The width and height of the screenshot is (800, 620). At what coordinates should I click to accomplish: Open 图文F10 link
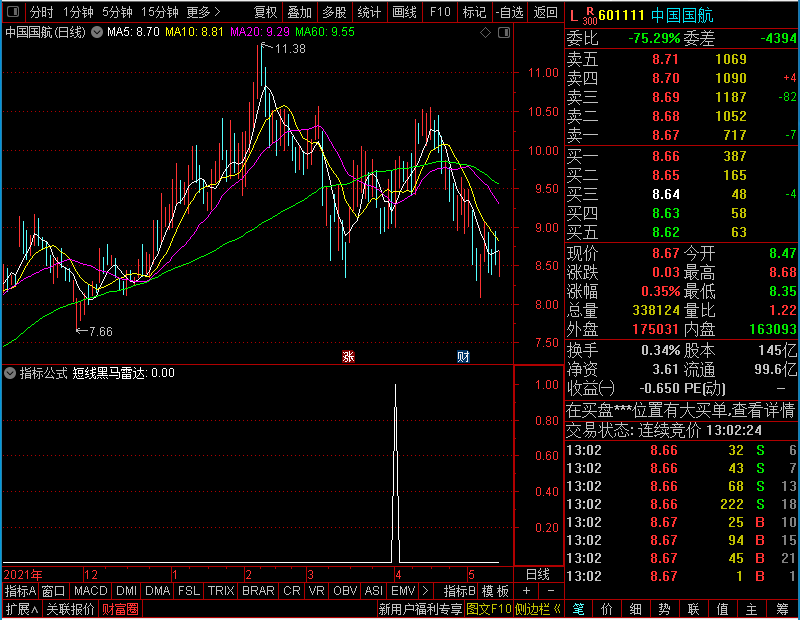489,609
